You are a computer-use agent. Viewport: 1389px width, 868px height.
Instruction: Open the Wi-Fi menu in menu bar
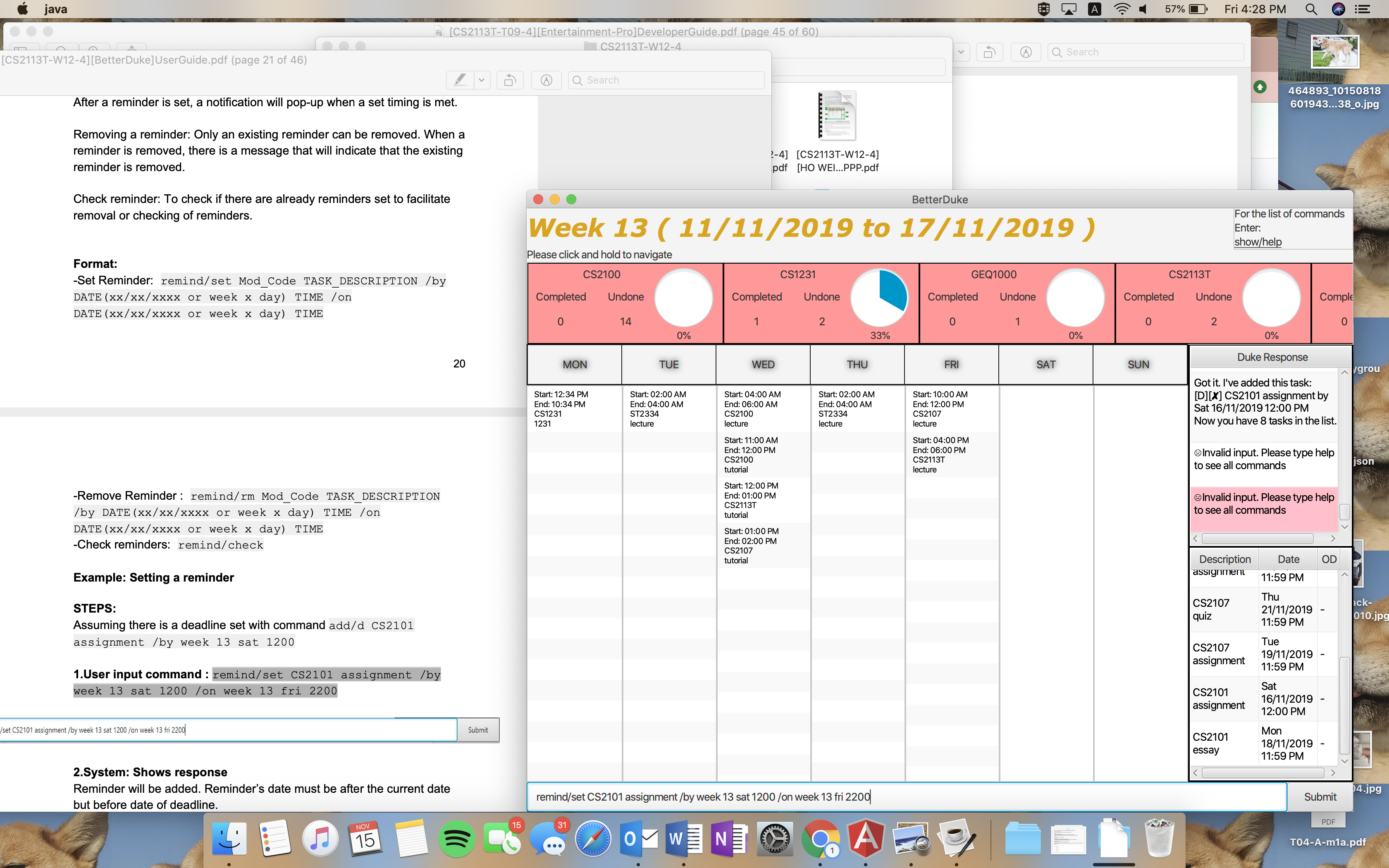(x=1121, y=9)
